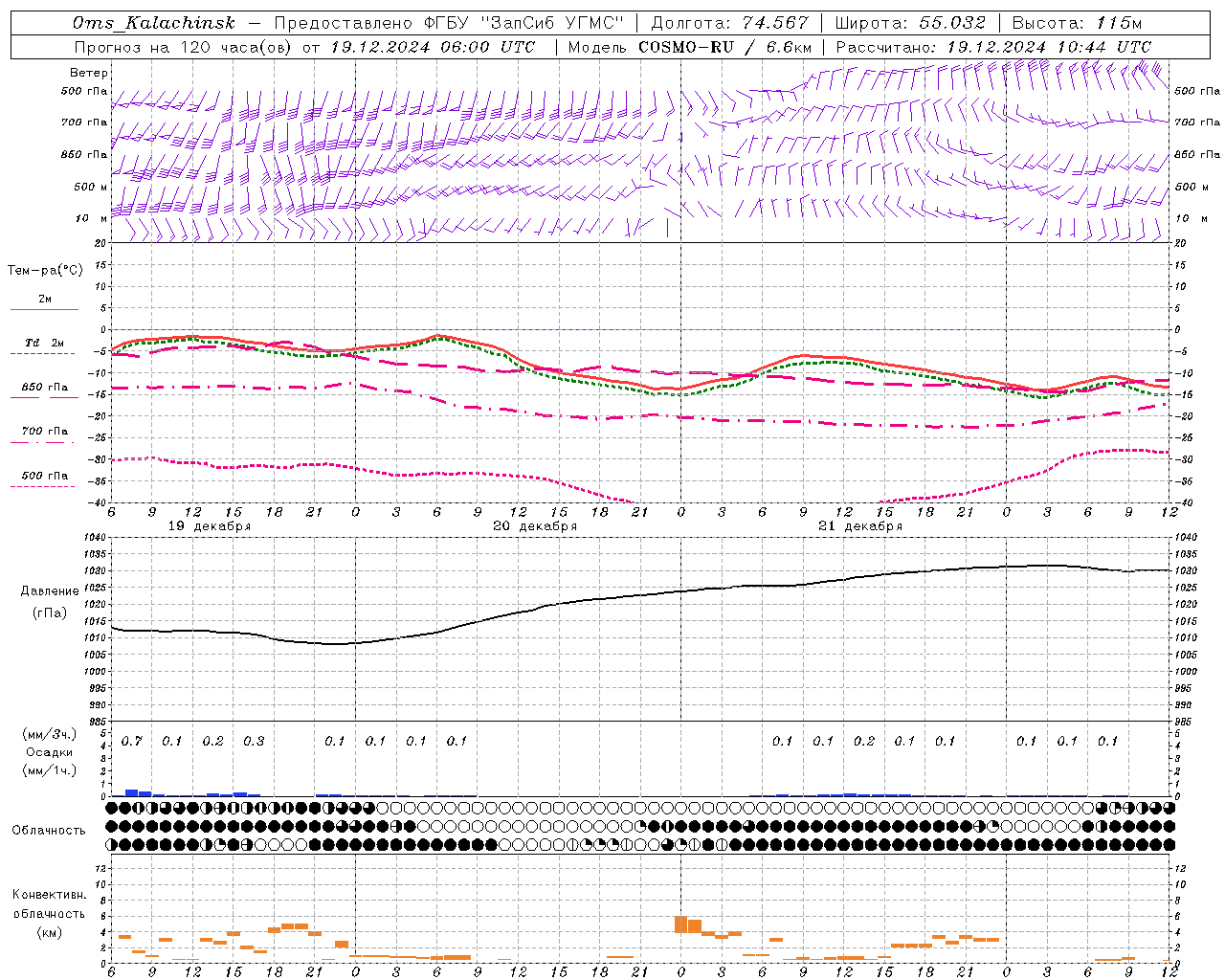Click the (гПа) unit label under Давление
1225x980 pixels.
(50, 612)
